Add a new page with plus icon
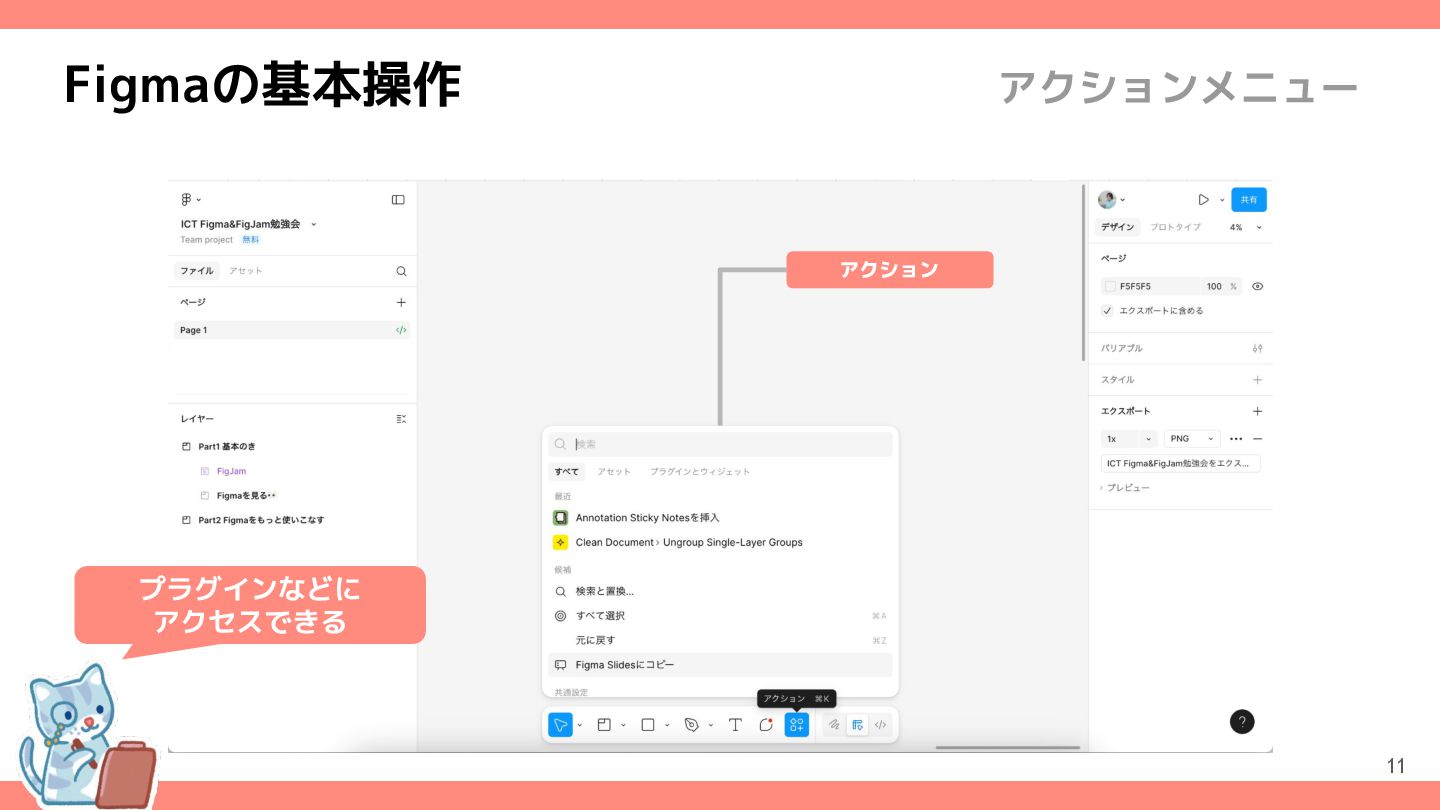The height and width of the screenshot is (810, 1440). (x=401, y=302)
